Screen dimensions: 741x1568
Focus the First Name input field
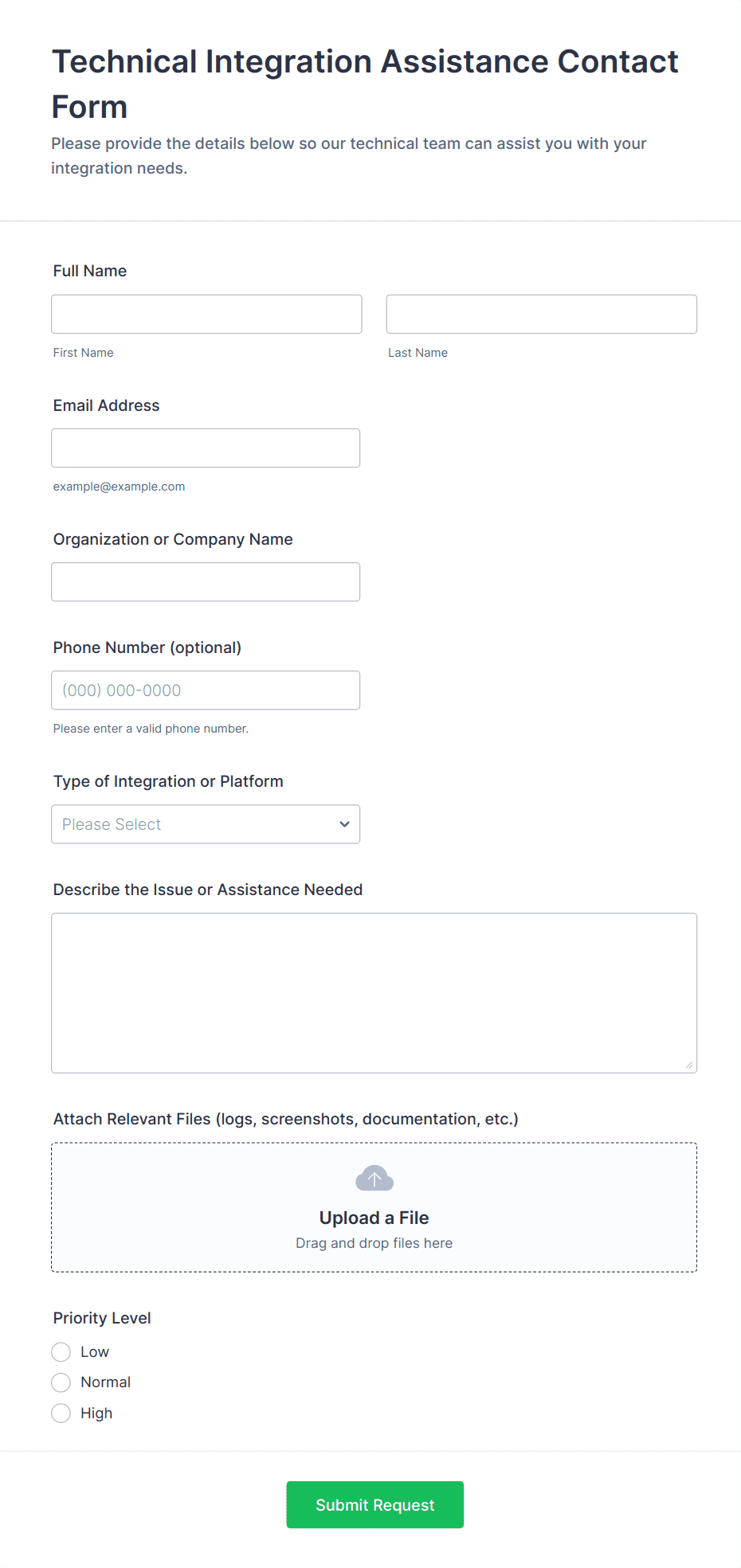206,315
